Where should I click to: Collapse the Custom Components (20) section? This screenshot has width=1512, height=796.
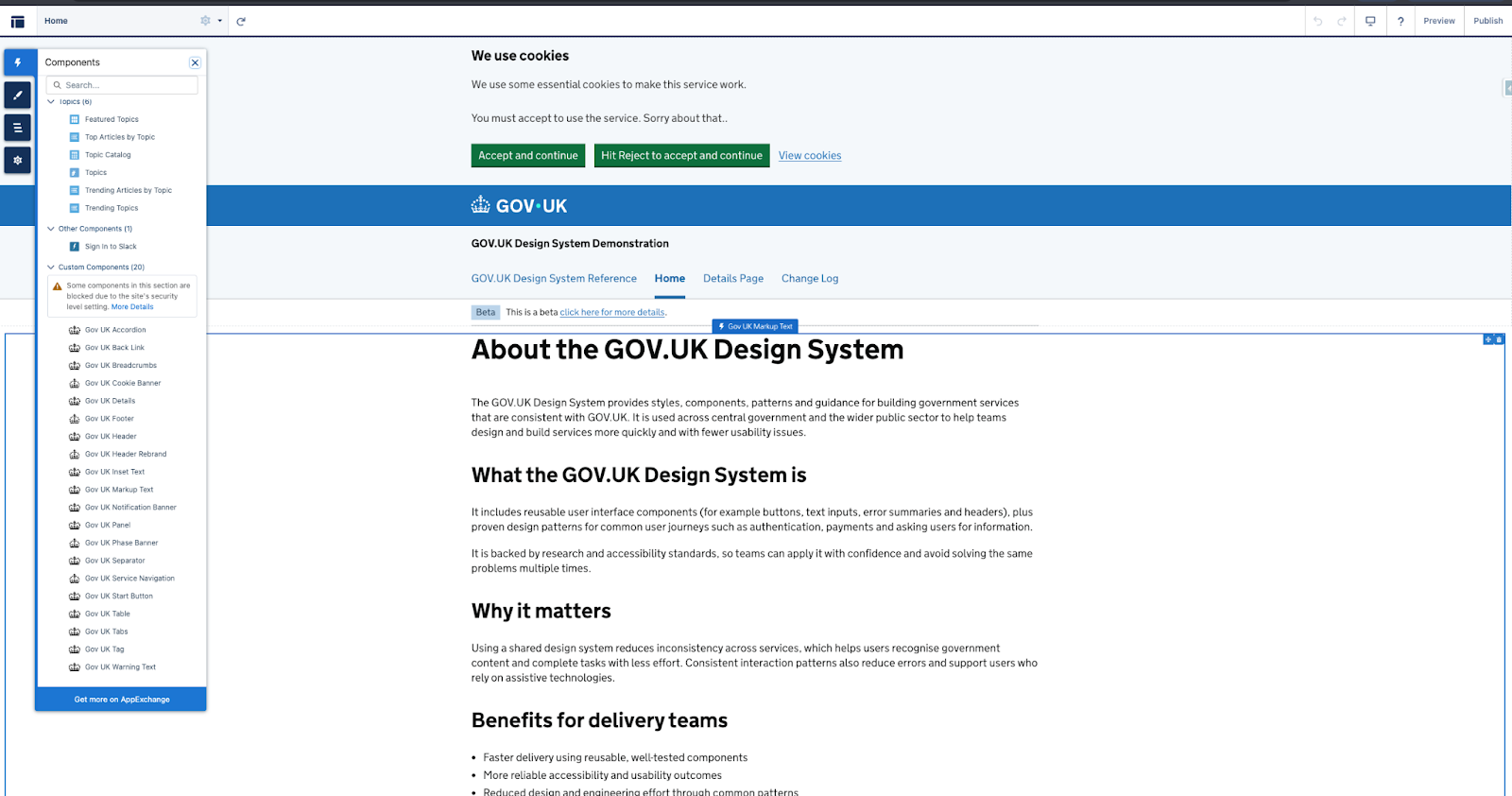coord(51,268)
